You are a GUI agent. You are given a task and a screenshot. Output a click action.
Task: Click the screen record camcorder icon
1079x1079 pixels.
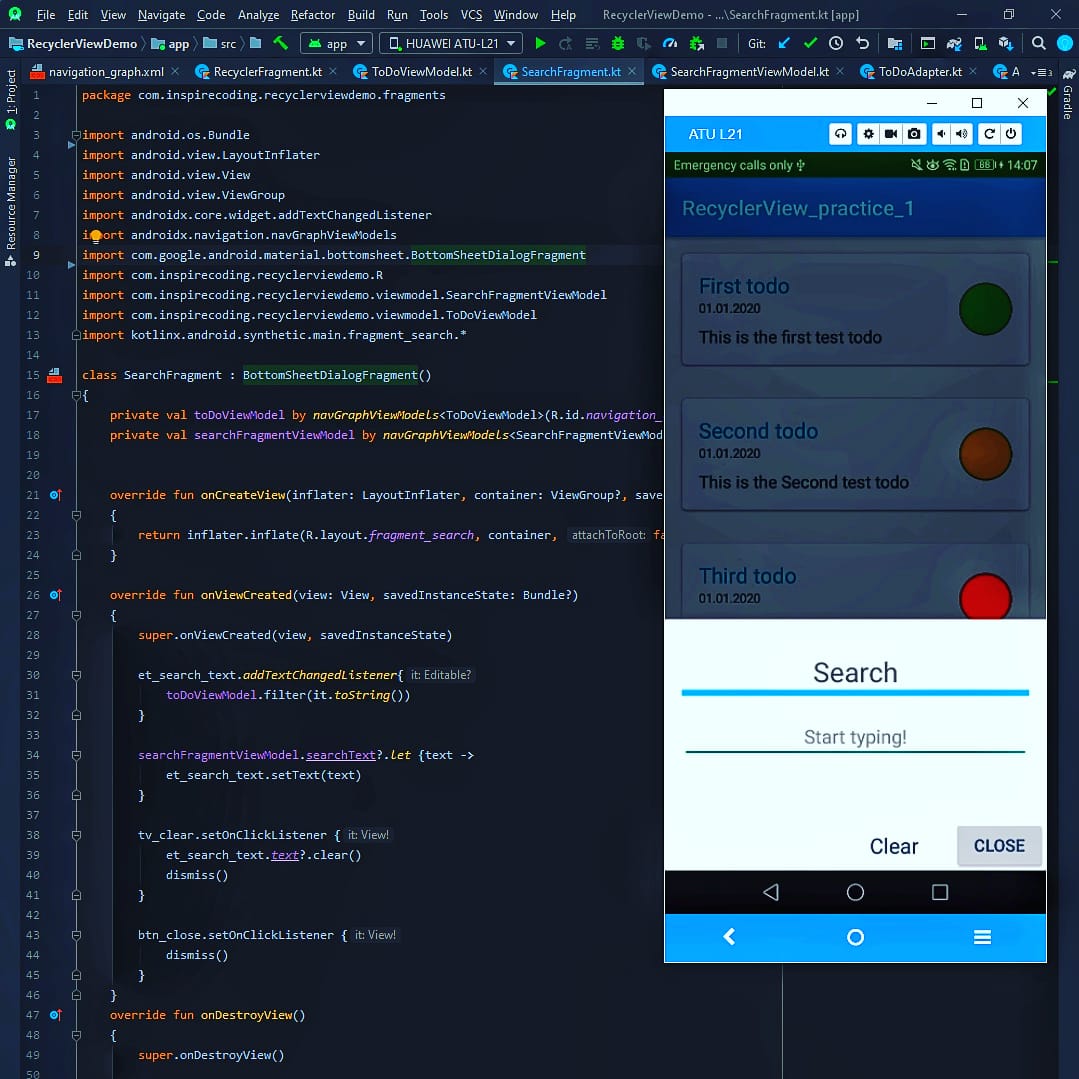click(890, 133)
